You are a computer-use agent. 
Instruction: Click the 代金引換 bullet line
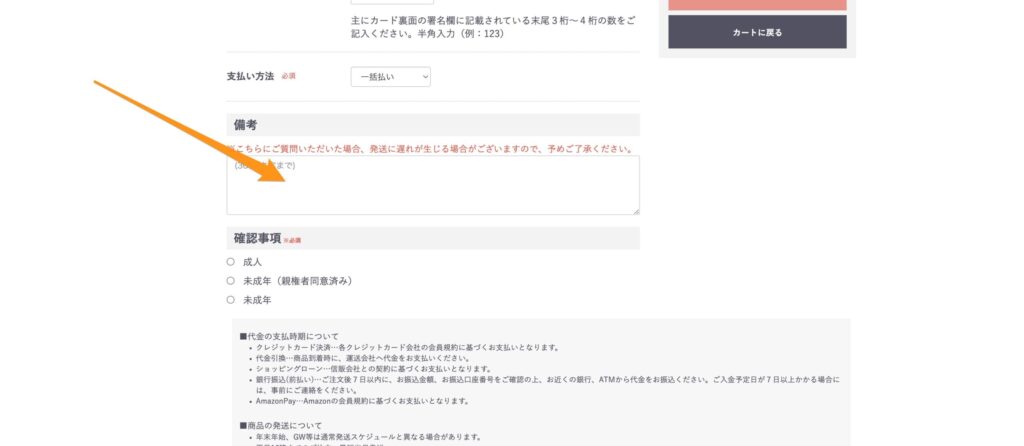(x=363, y=358)
